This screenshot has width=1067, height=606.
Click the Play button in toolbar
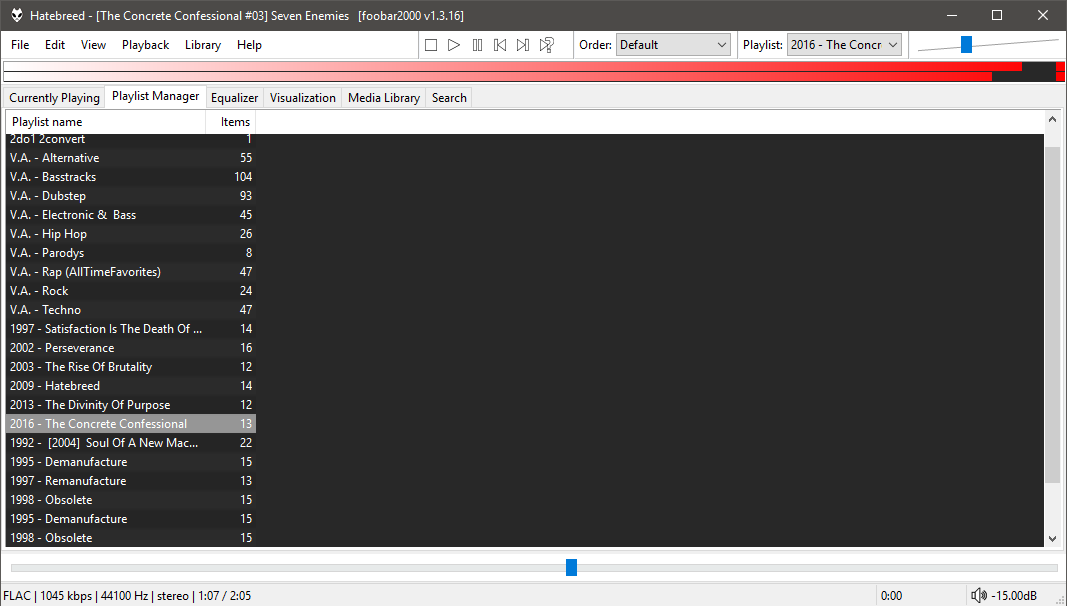(x=454, y=45)
